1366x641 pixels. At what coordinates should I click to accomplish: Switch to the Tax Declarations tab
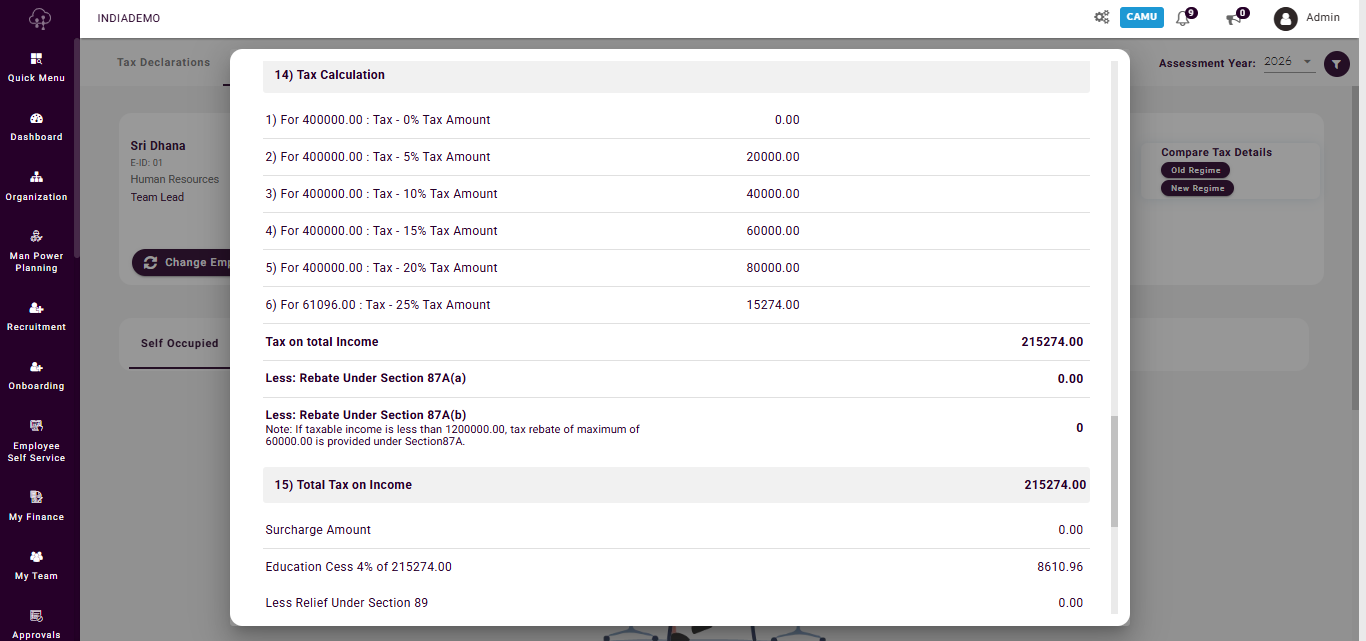tap(163, 62)
